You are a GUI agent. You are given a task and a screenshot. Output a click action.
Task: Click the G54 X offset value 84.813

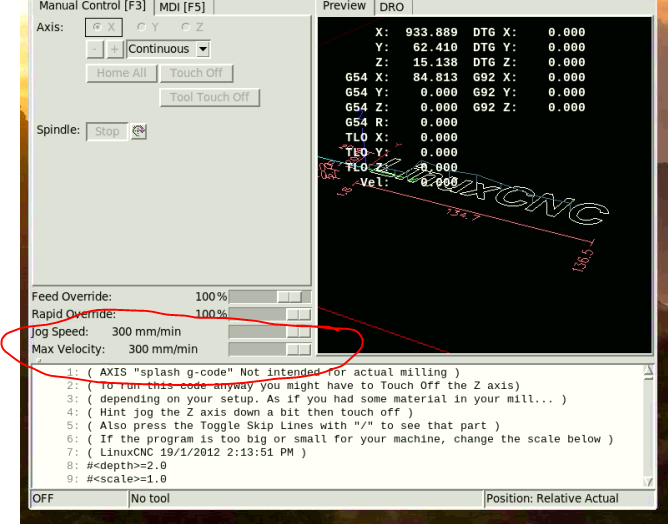point(435,78)
